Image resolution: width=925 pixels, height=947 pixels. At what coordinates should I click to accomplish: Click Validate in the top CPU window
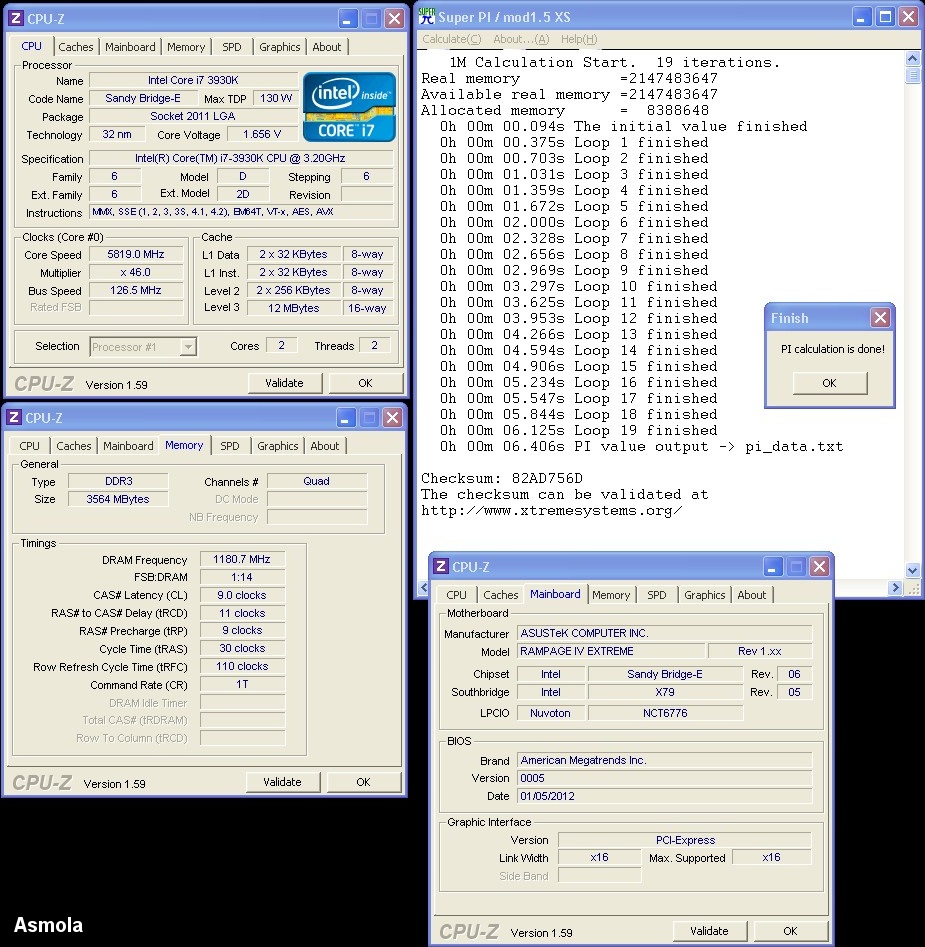click(284, 383)
